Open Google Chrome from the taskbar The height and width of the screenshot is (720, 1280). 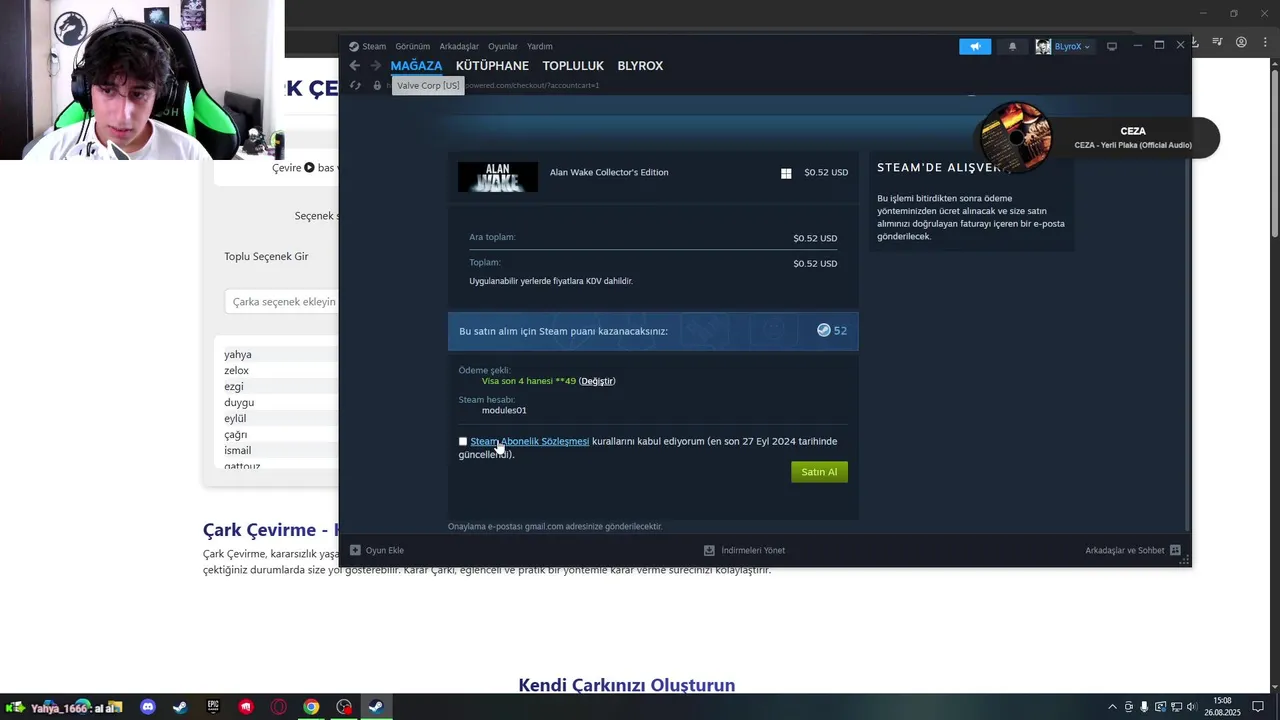point(312,707)
